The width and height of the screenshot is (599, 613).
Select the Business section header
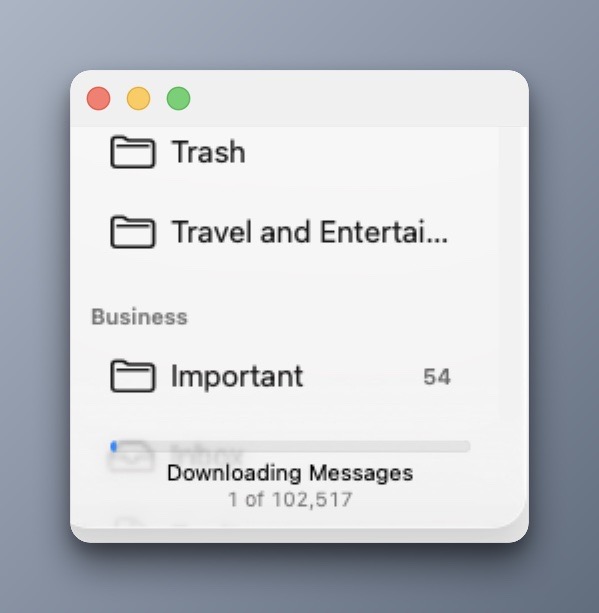[139, 317]
